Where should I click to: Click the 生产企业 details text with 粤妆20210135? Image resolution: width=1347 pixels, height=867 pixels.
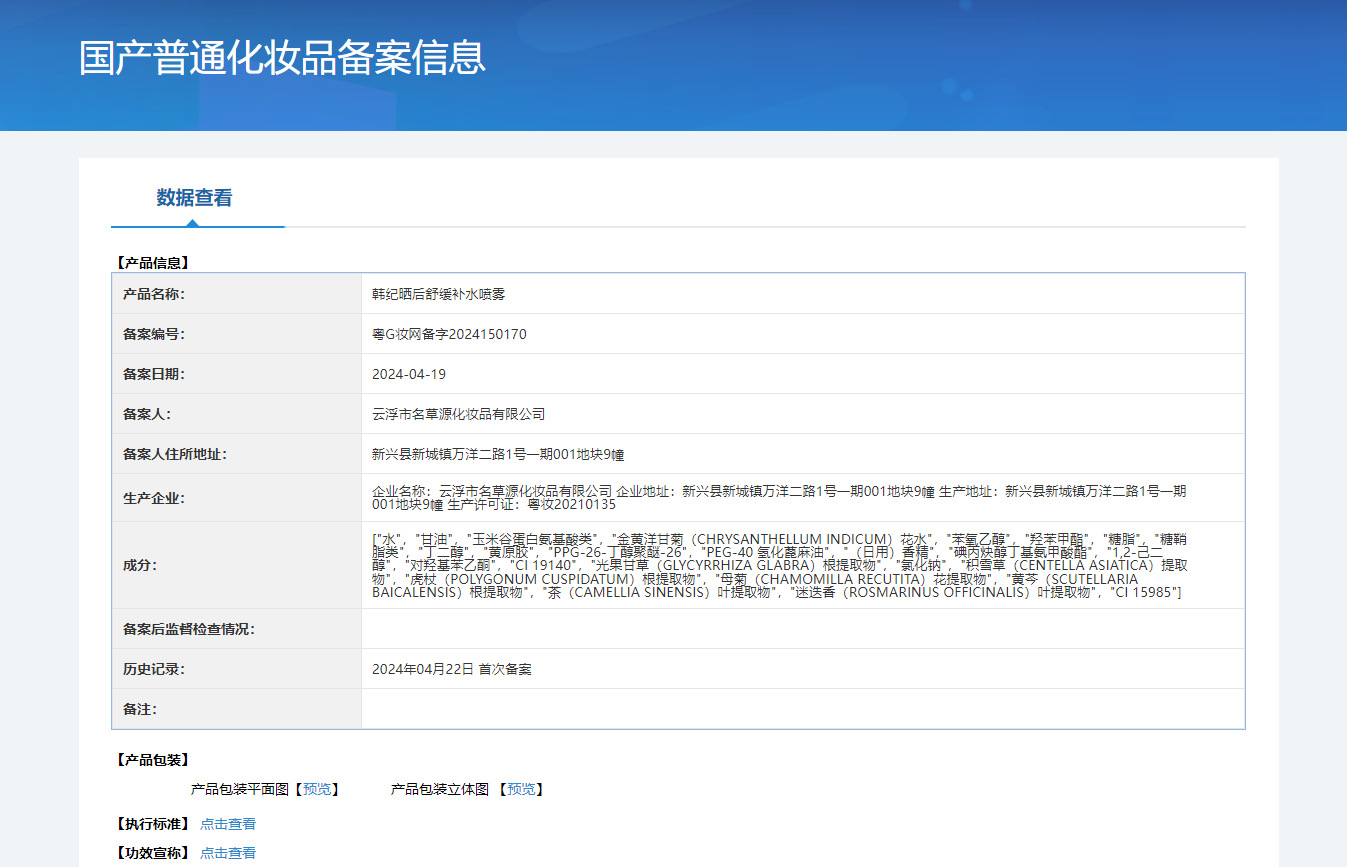779,498
